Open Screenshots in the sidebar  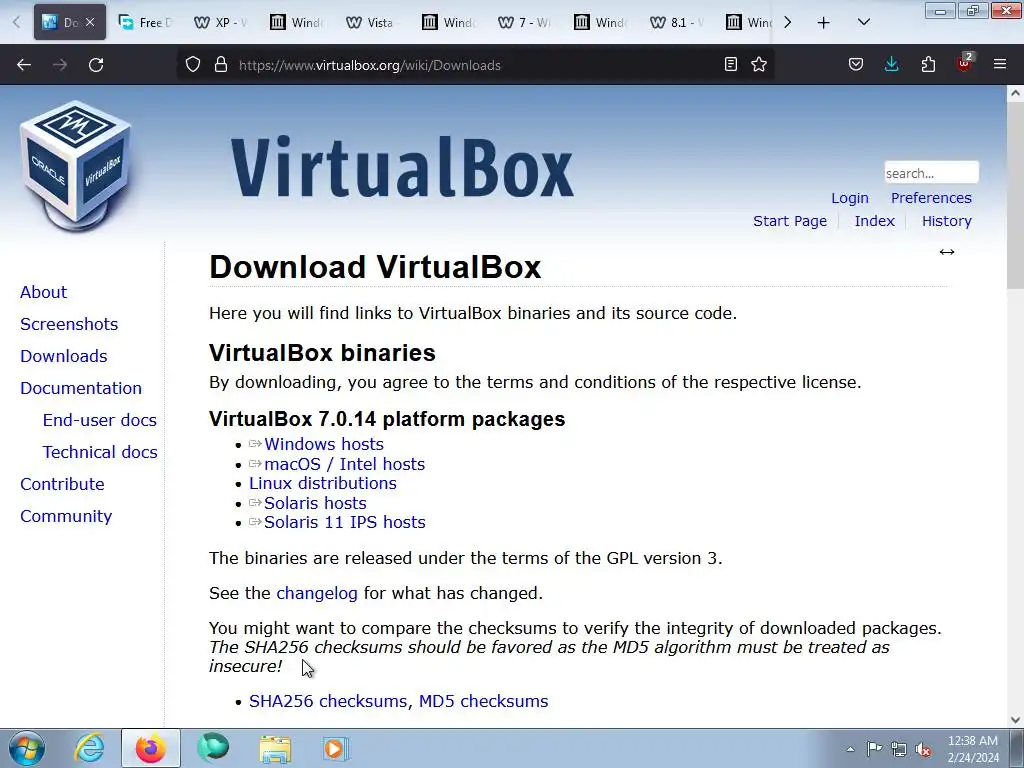(x=69, y=324)
